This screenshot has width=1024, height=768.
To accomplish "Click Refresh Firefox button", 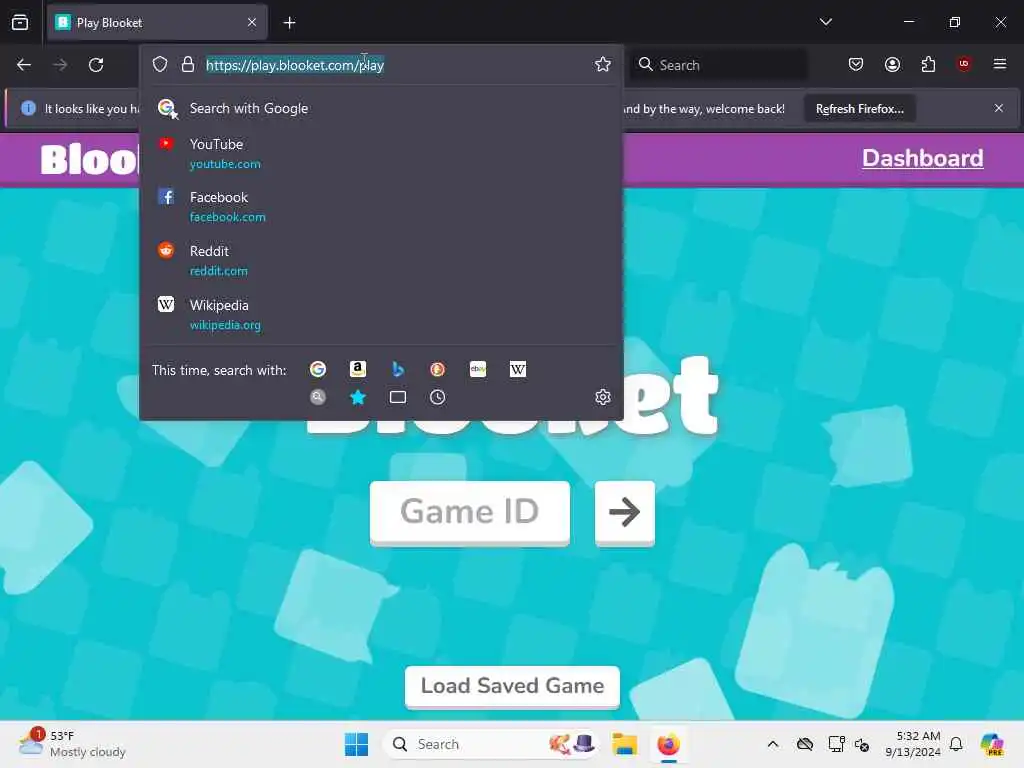I will click(x=859, y=108).
